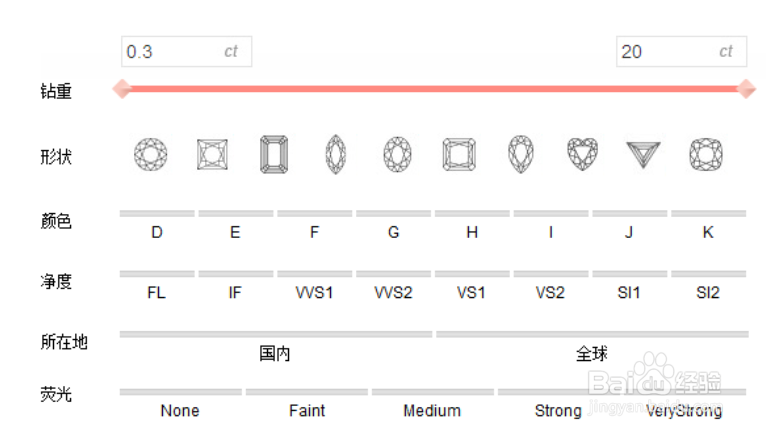Choose the radiant square diamond shape
This screenshot has width=767, height=434.
[x=459, y=155]
